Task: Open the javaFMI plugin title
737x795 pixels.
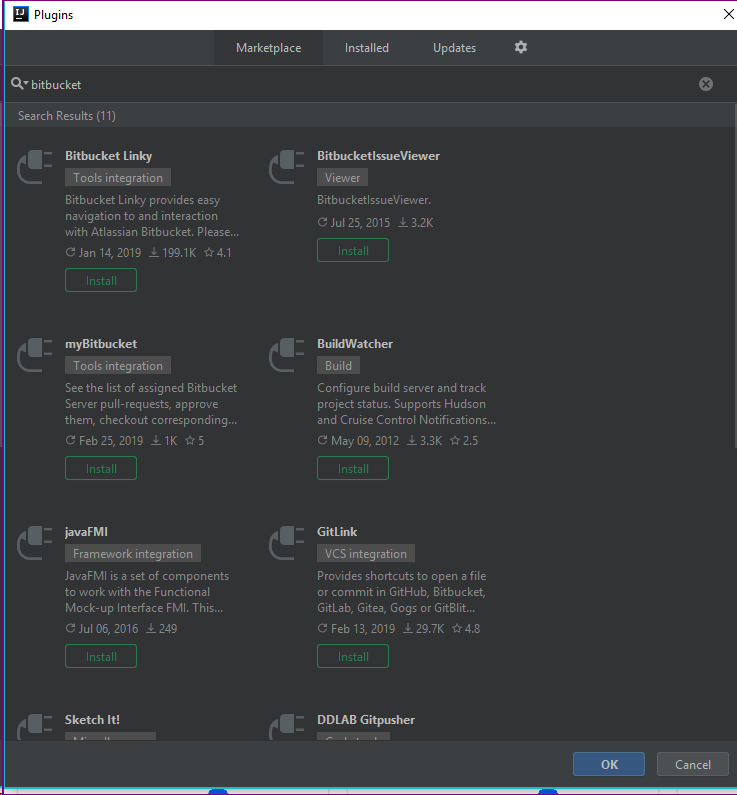Action: point(86,532)
